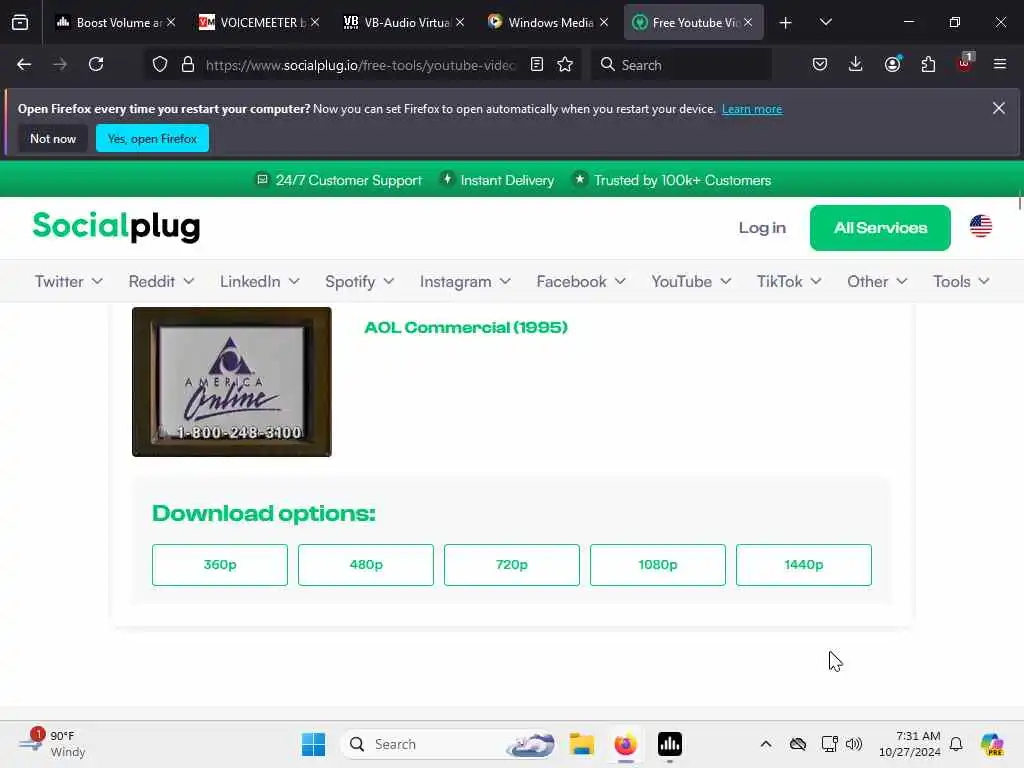The width and height of the screenshot is (1024, 768).
Task: Open the audio bars app in taskbar
Action: click(x=669, y=744)
